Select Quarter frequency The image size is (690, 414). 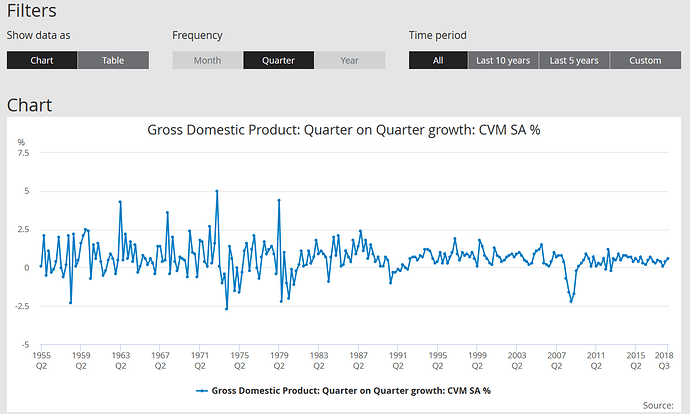point(279,60)
